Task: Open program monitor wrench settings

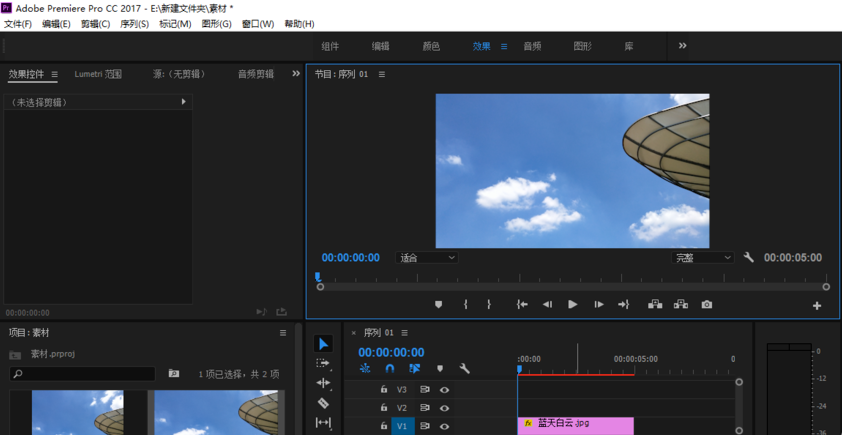Action: pyautogui.click(x=749, y=258)
